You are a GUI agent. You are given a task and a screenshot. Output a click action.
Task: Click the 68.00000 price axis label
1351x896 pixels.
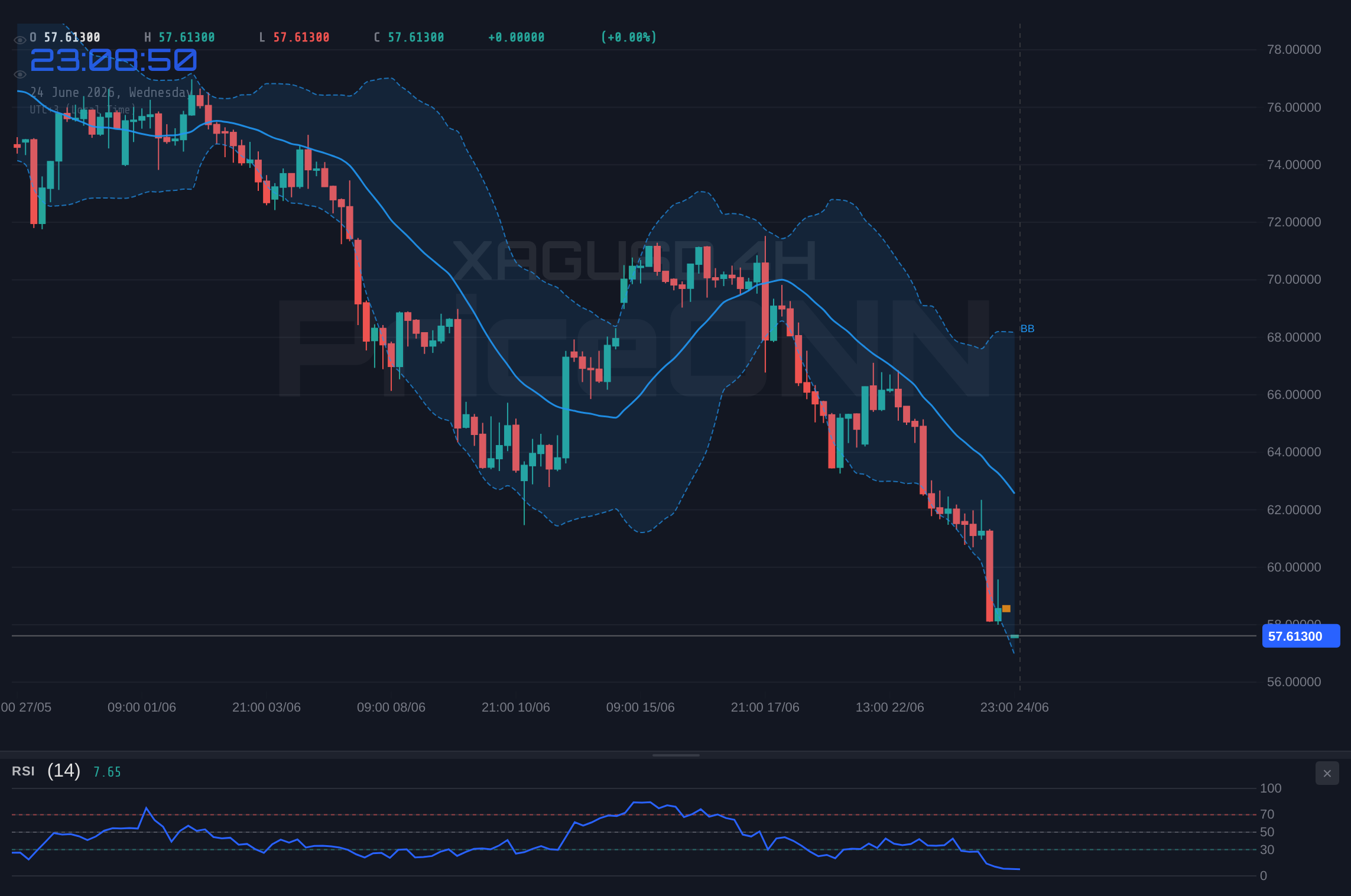coord(1294,337)
